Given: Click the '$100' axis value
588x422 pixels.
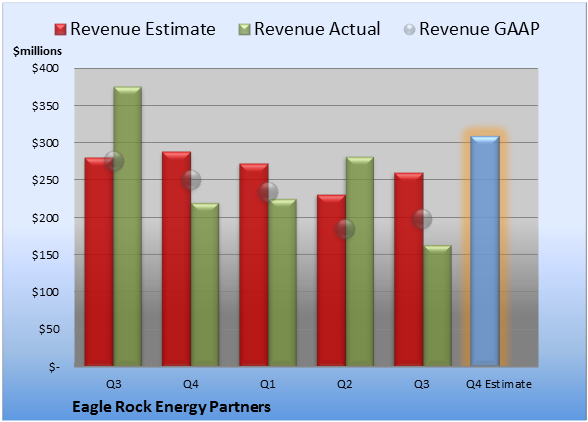Looking at the screenshot, I should point(45,292).
